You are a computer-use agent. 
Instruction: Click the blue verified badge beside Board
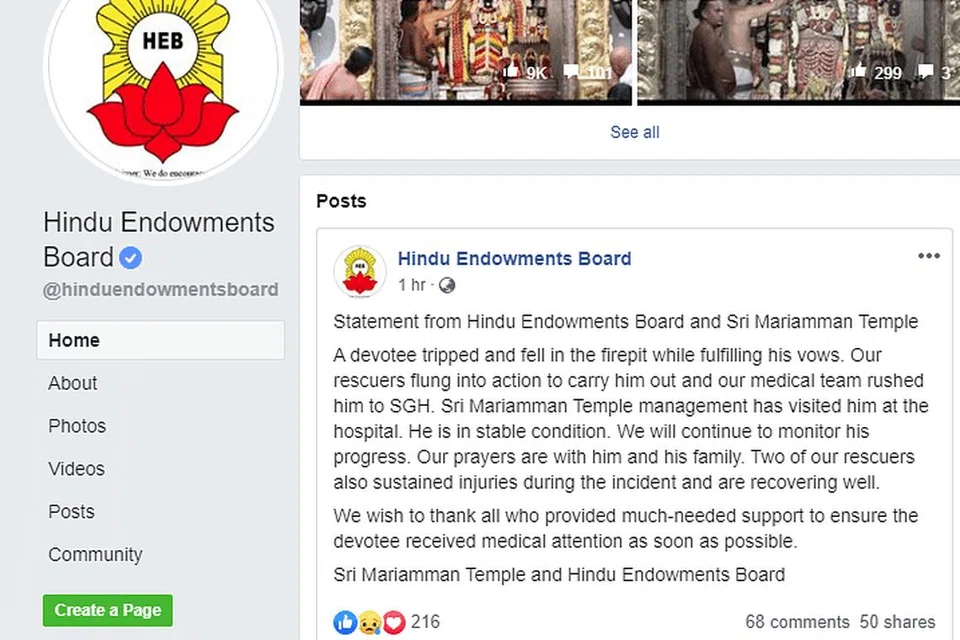(x=130, y=258)
